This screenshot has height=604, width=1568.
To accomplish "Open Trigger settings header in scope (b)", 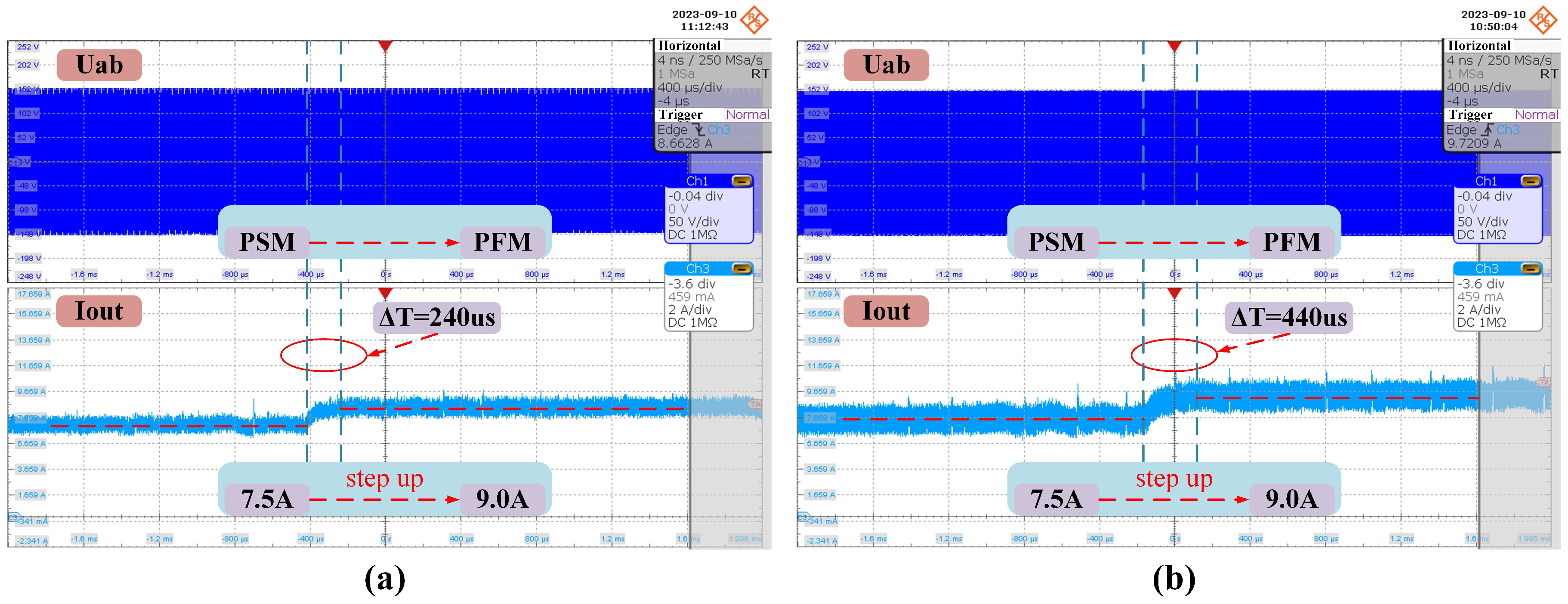I will (x=1470, y=114).
